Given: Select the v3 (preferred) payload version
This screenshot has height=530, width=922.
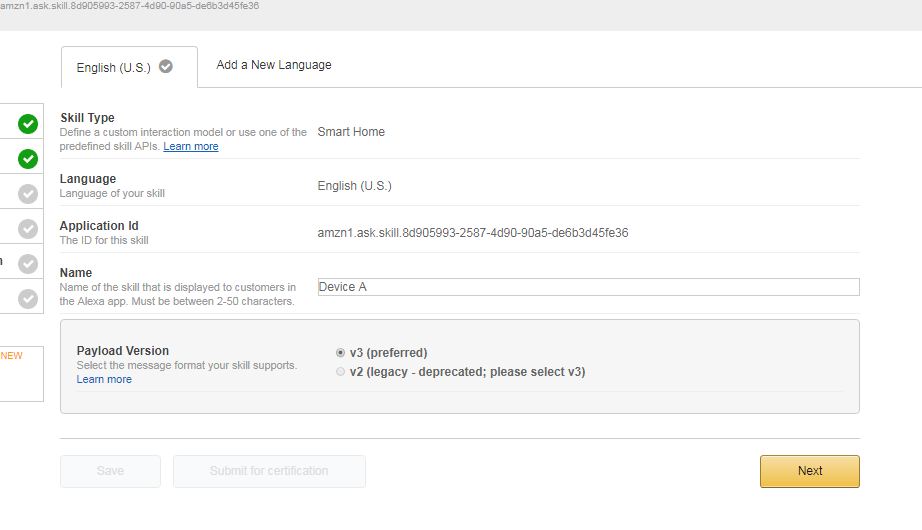Looking at the screenshot, I should coord(340,352).
